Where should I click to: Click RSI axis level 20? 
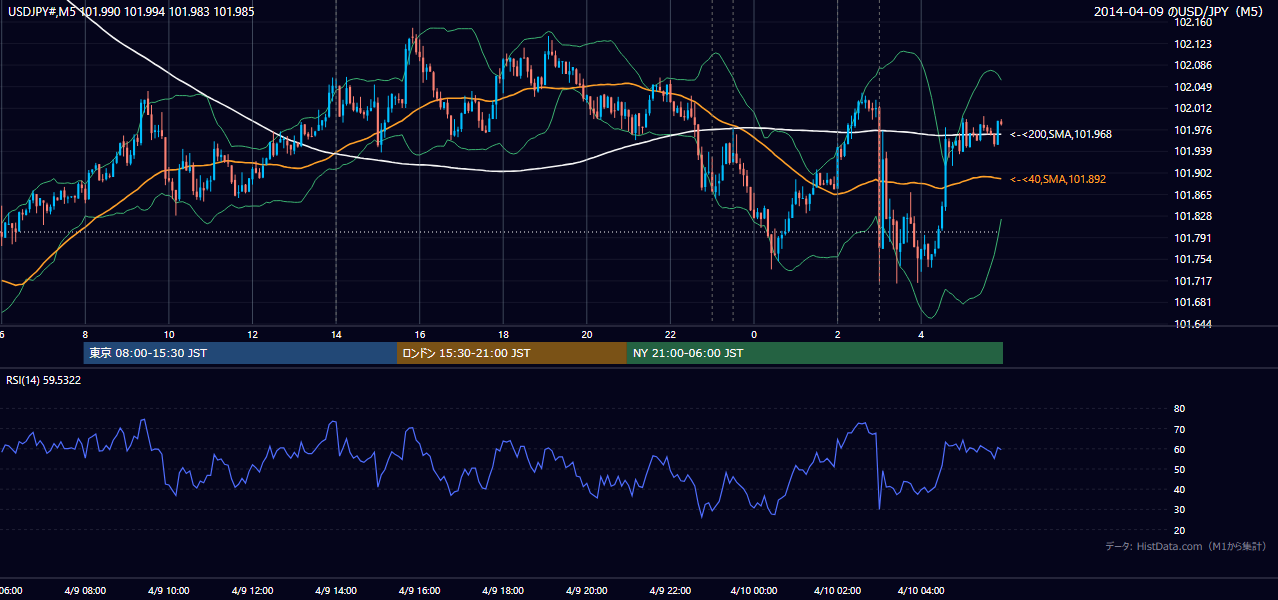pyautogui.click(x=1179, y=530)
